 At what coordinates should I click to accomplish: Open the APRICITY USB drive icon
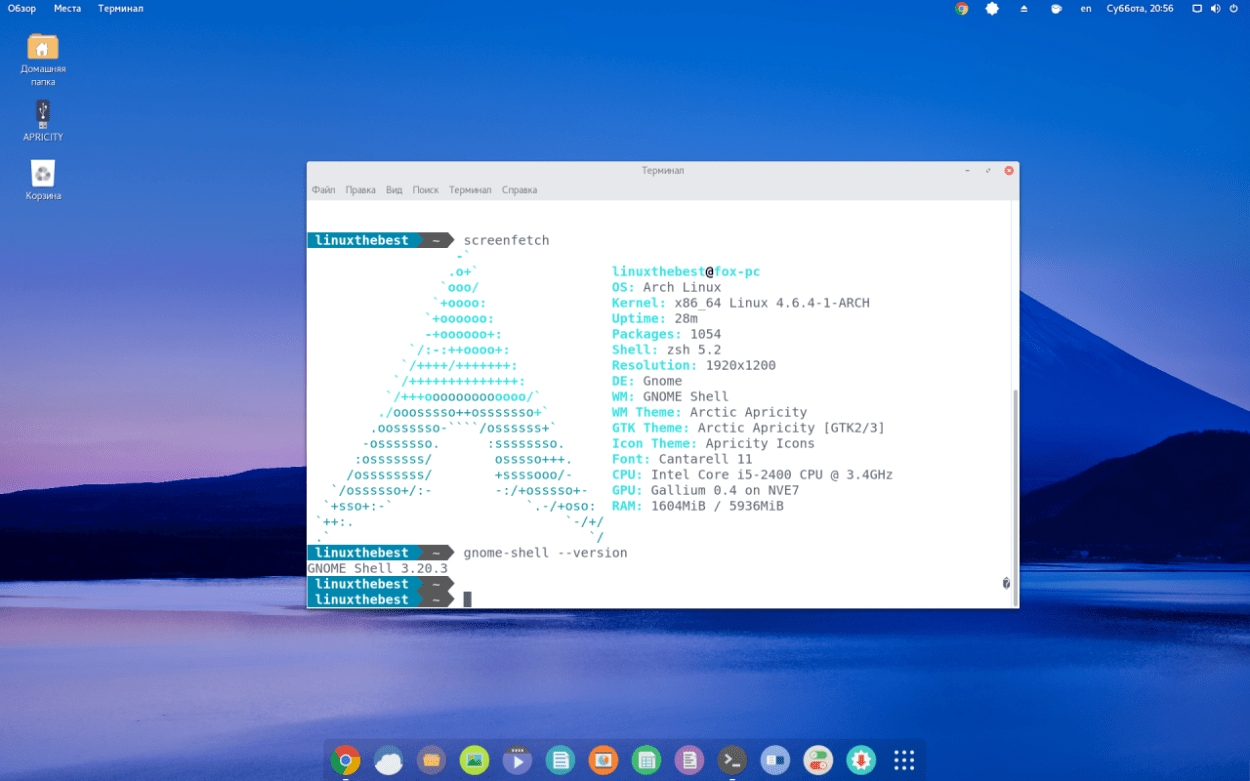[x=43, y=114]
